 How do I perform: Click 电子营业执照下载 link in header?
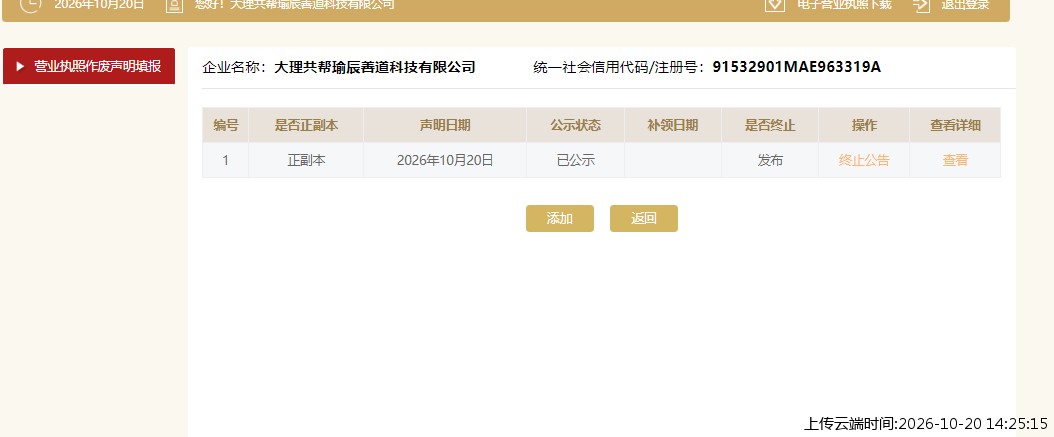point(844,5)
